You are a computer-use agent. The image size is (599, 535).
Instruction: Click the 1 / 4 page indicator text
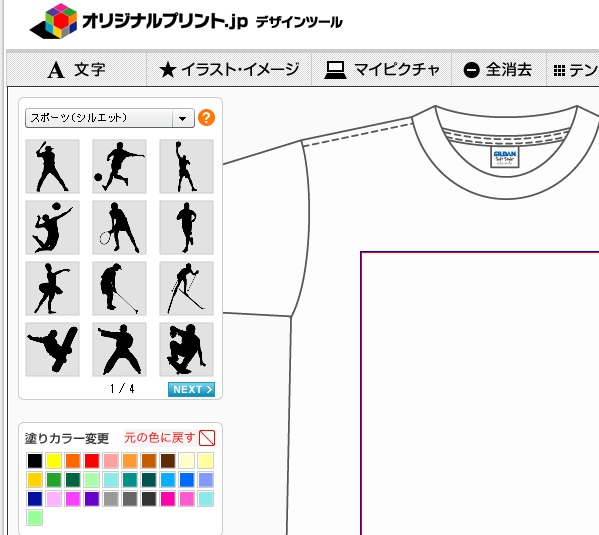tap(122, 389)
